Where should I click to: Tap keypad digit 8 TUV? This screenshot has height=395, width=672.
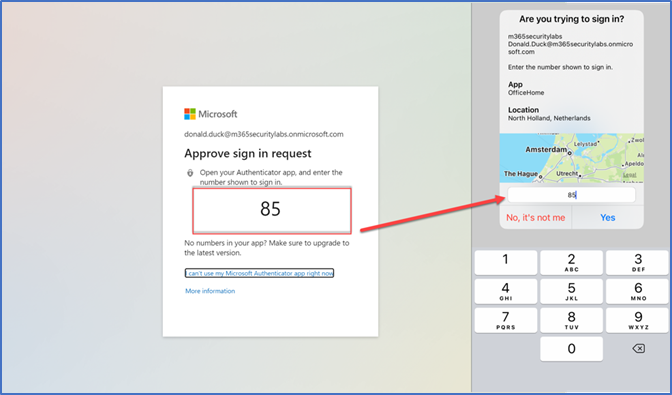(x=571, y=320)
